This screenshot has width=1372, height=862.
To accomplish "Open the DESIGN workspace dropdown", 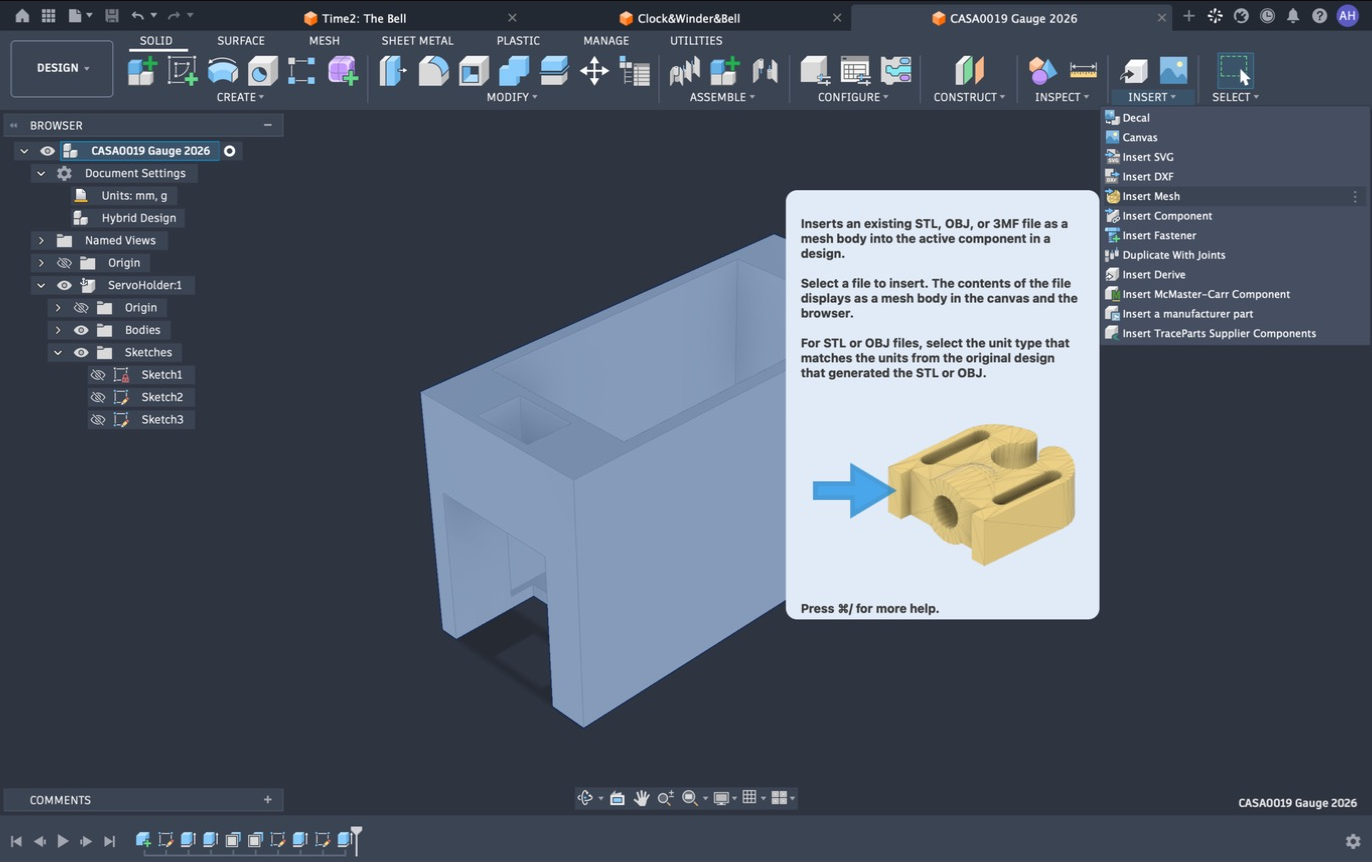I will pyautogui.click(x=62, y=68).
